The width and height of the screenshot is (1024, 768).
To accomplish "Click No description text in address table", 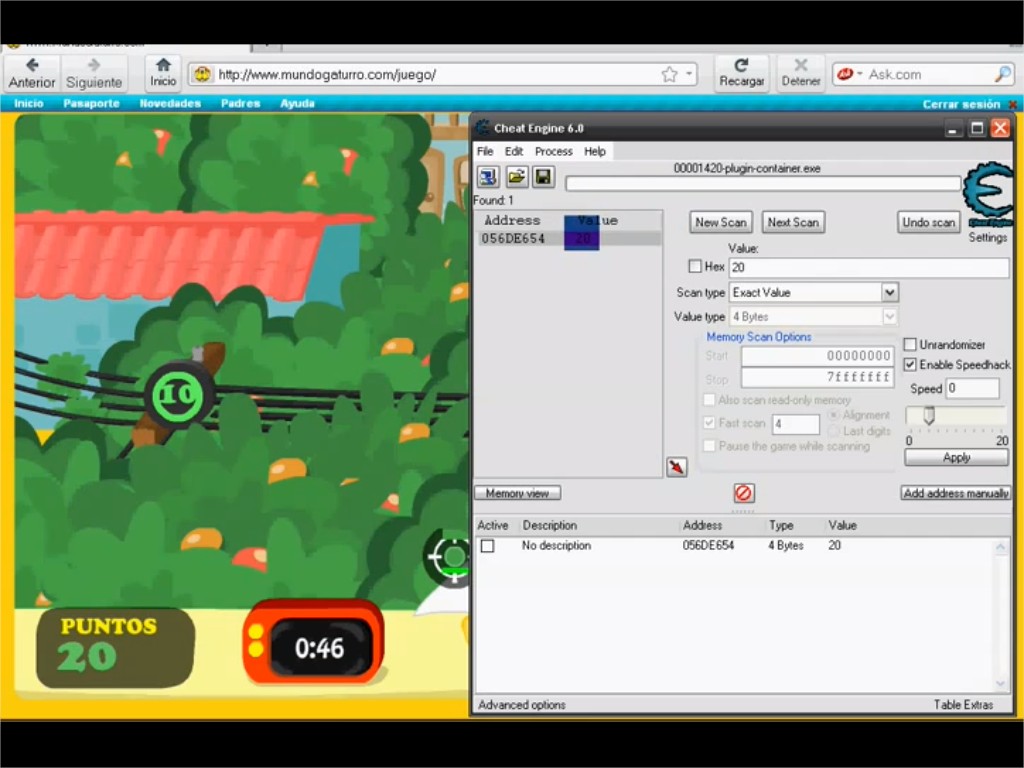I will (556, 545).
